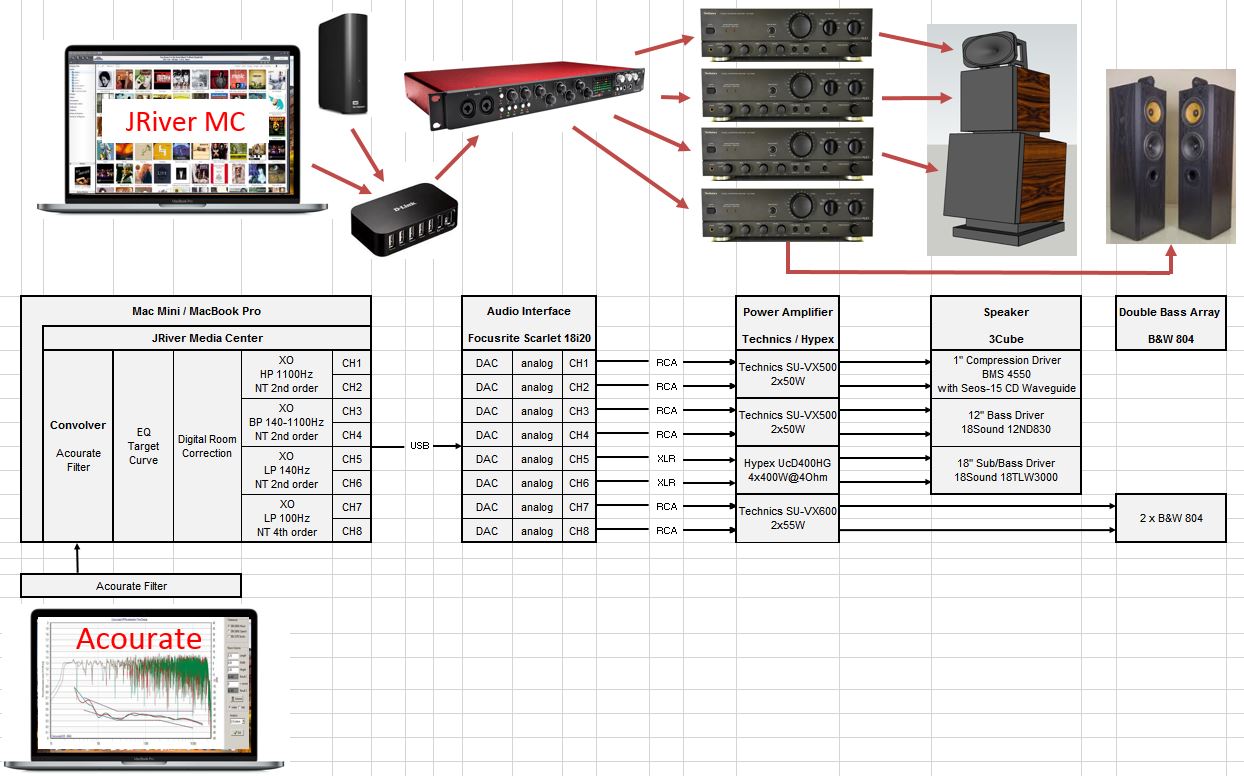
Task: Click the analog cell in the interface CH3 row
Action: click(x=537, y=410)
